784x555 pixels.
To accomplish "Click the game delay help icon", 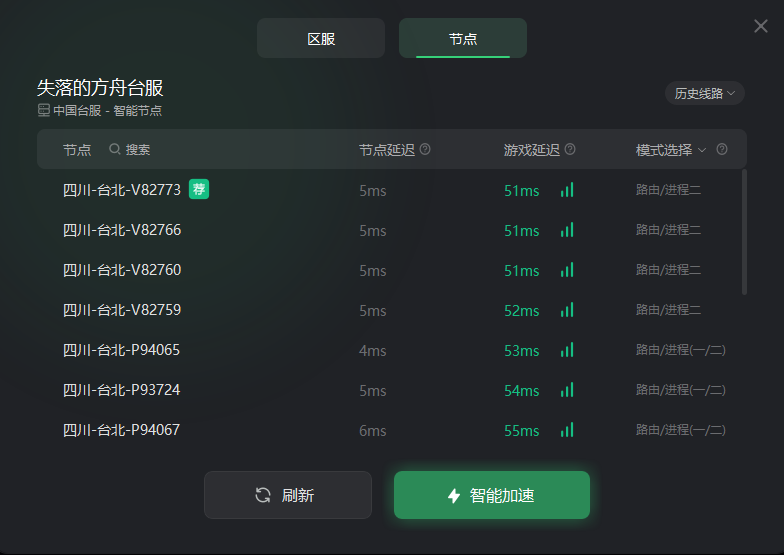I will (570, 150).
